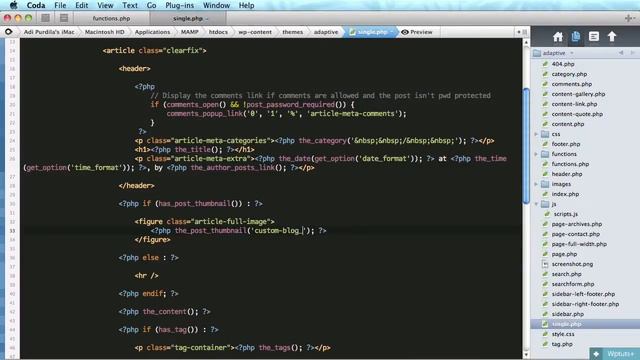The width and height of the screenshot is (640, 360).
Task: Click Applications path segment
Action: (x=152, y=32)
